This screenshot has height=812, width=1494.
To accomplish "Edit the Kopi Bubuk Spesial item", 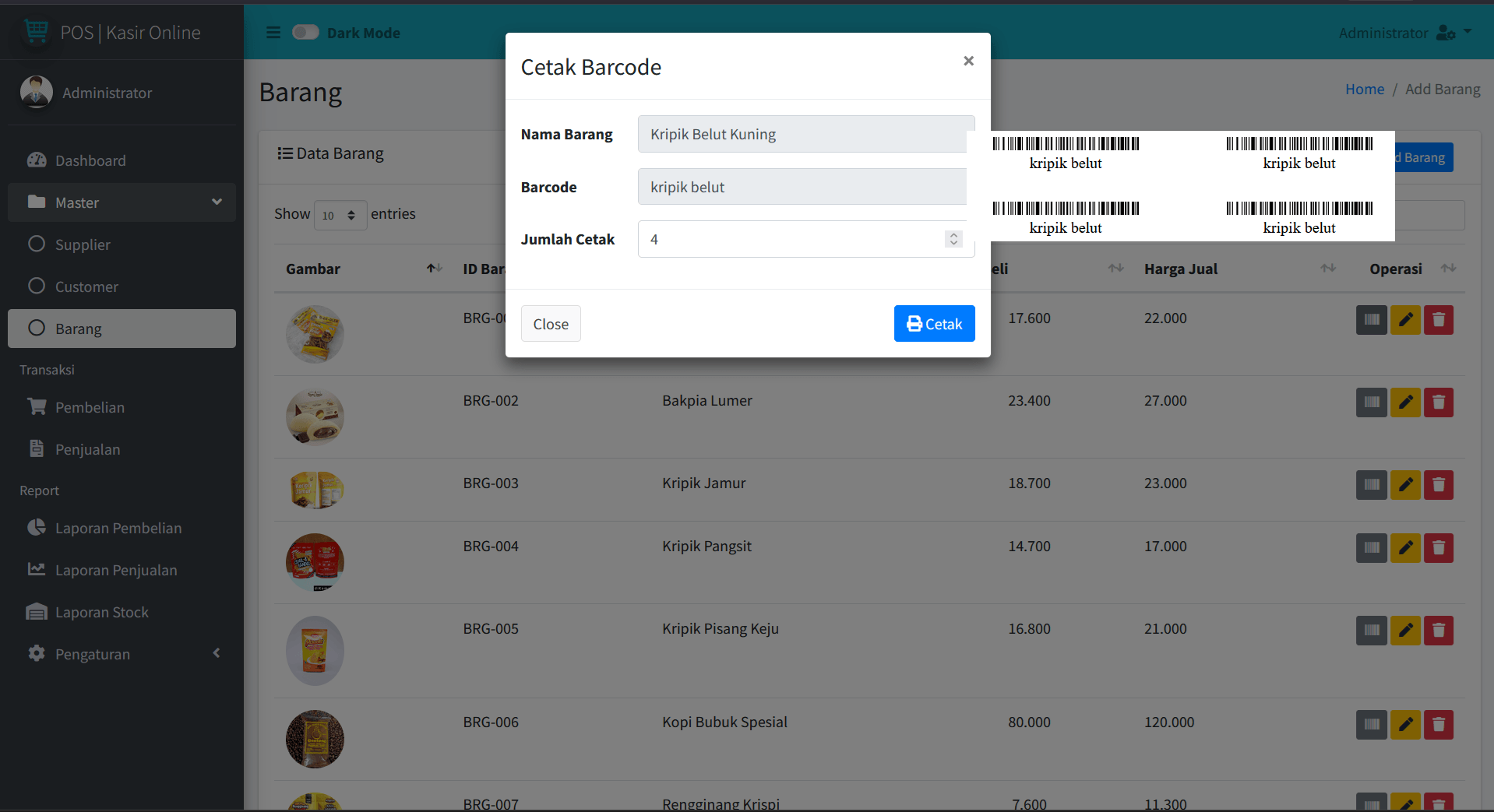I will [1405, 724].
